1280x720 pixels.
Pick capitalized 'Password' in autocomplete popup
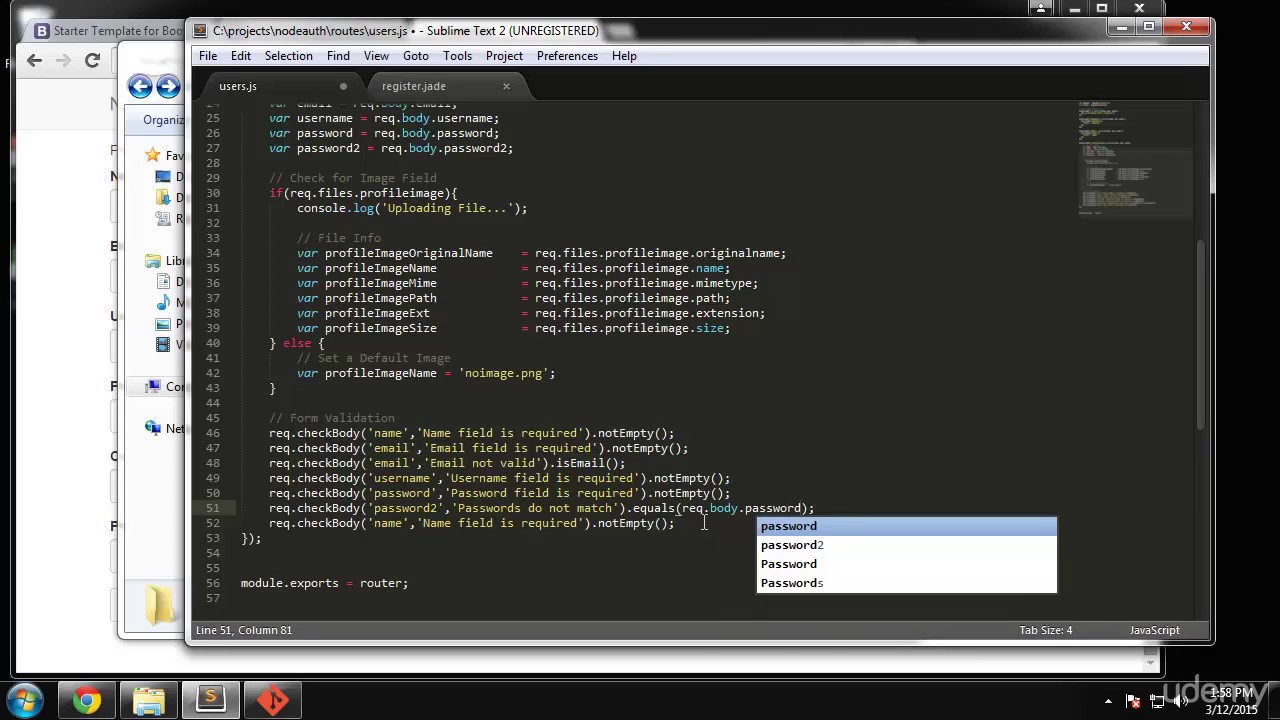(906, 564)
